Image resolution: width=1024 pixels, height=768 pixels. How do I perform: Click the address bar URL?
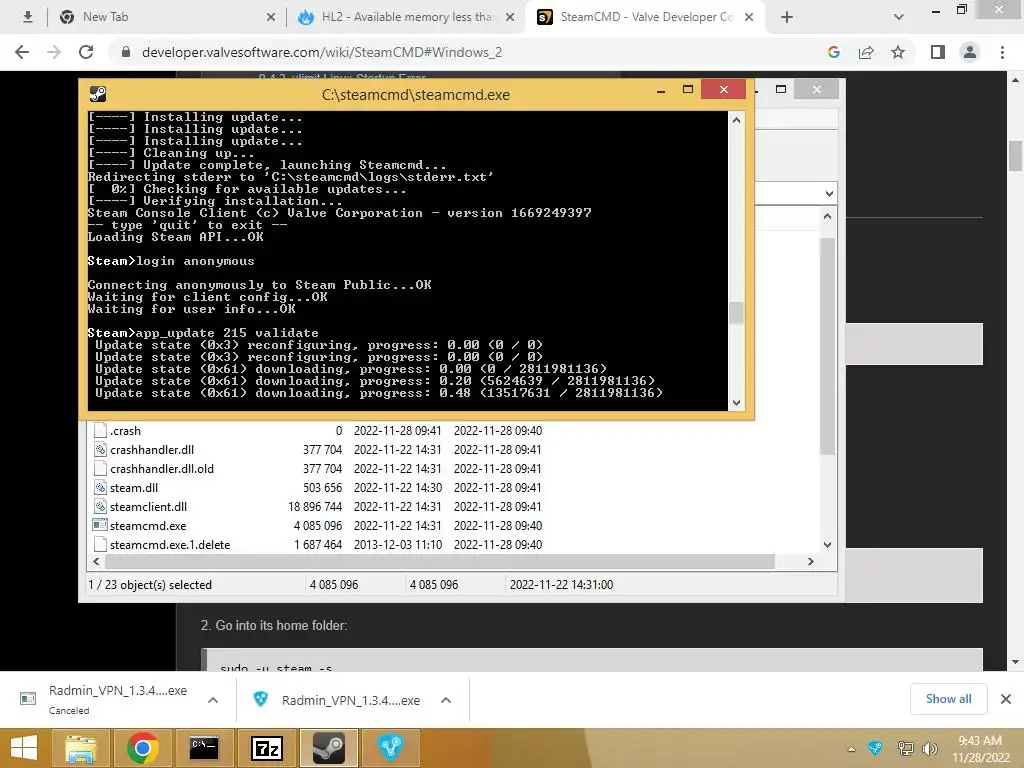point(322,52)
